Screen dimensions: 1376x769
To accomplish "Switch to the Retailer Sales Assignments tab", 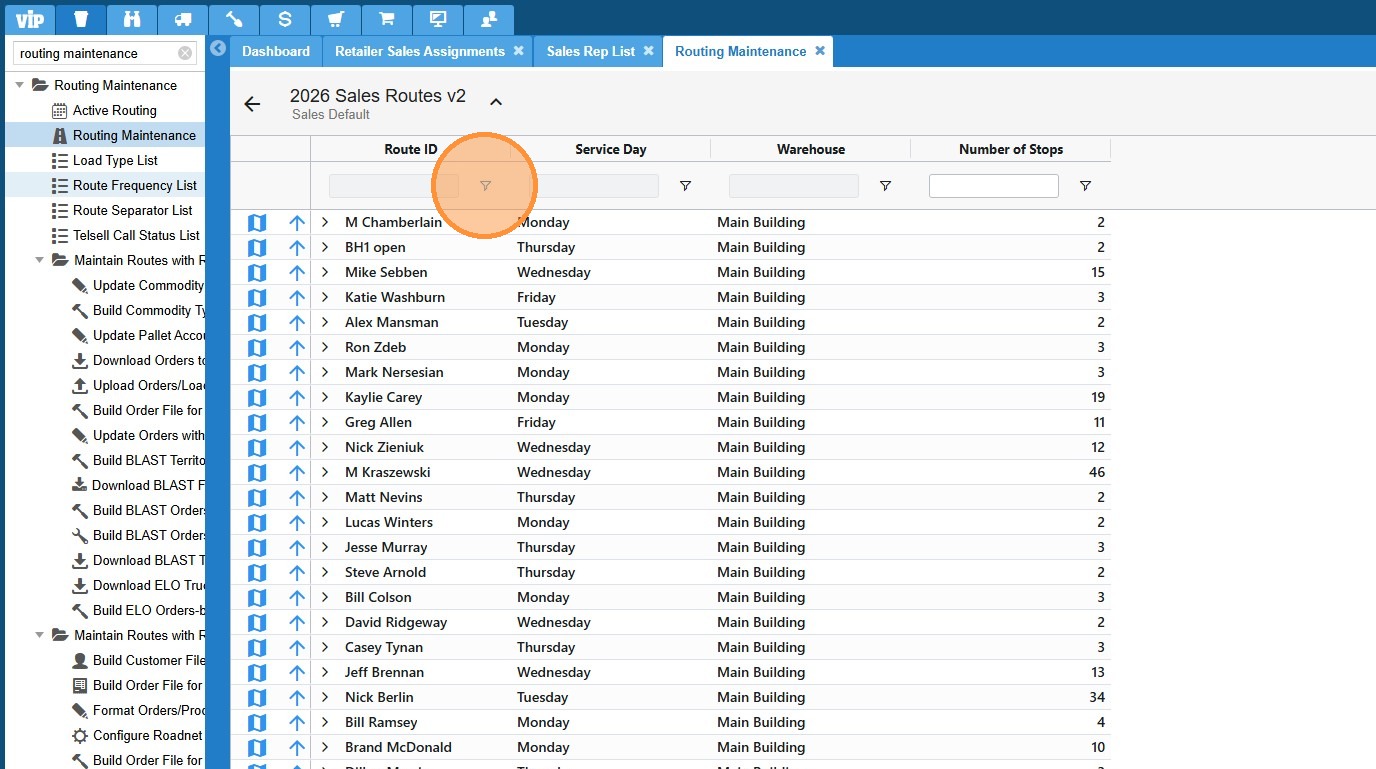I will tap(419, 51).
